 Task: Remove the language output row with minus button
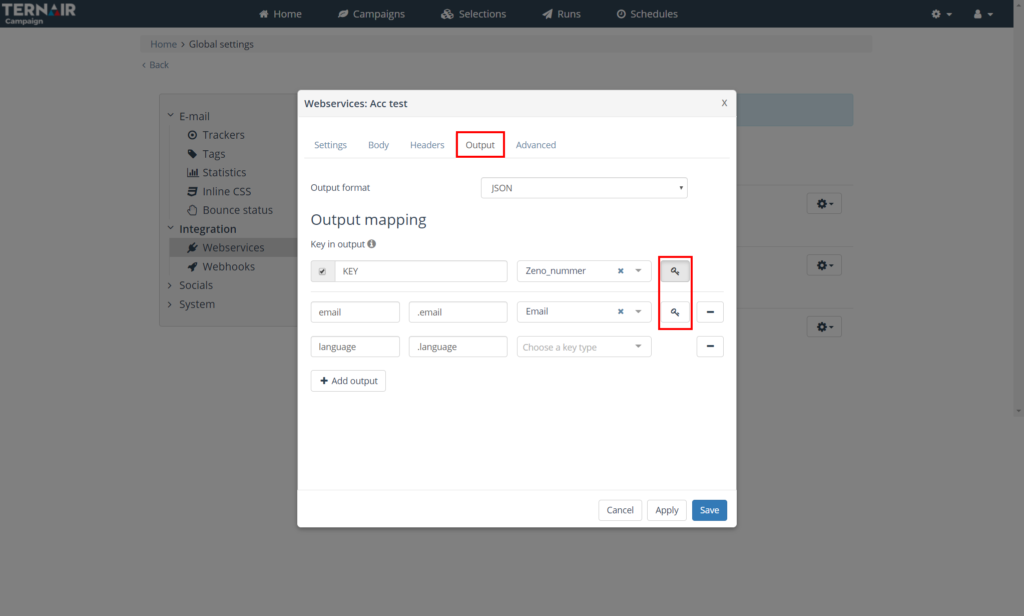coord(710,346)
